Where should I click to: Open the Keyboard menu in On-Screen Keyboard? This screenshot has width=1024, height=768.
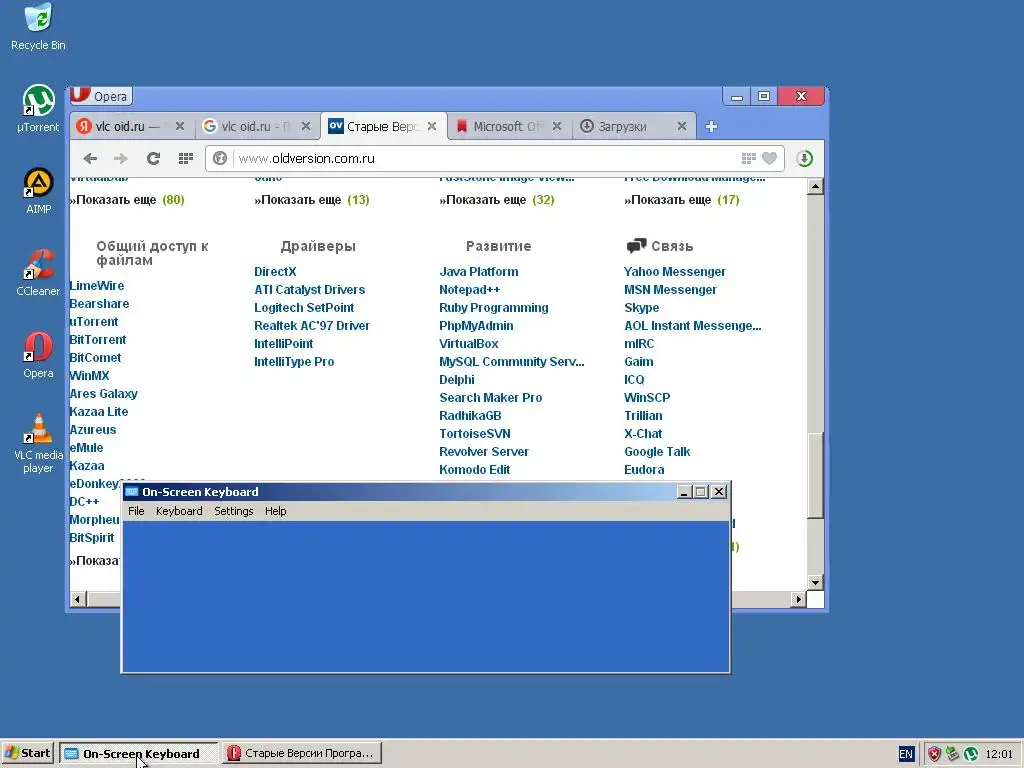point(179,511)
